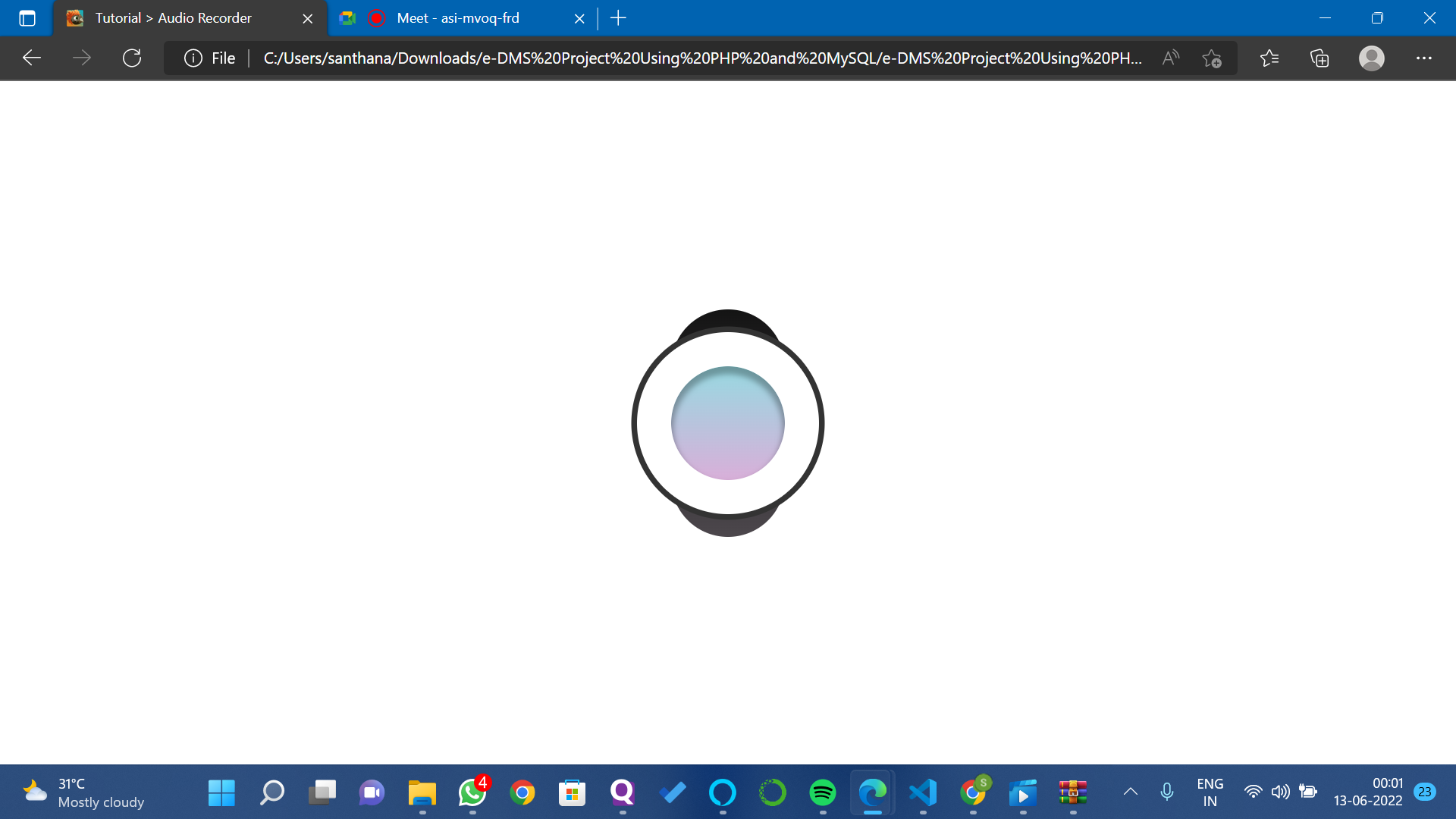View the File site information icon

coord(193,58)
